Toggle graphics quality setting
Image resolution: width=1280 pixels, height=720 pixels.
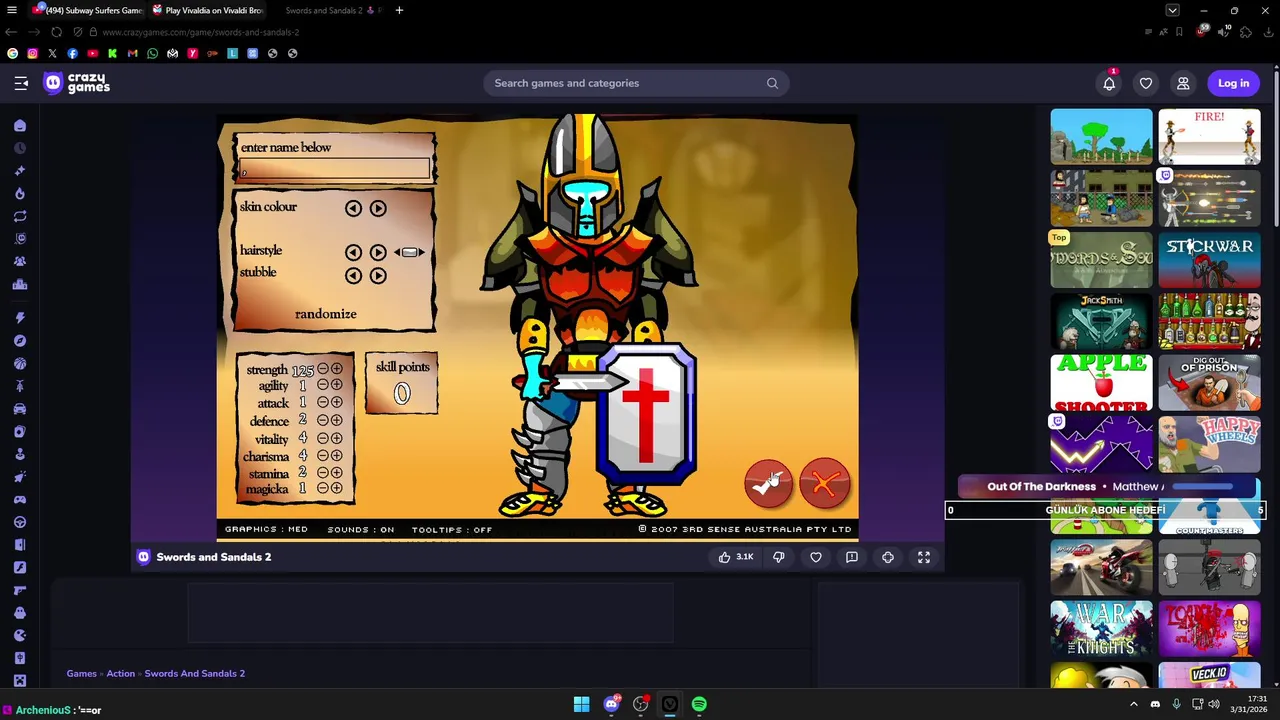[x=266, y=529]
